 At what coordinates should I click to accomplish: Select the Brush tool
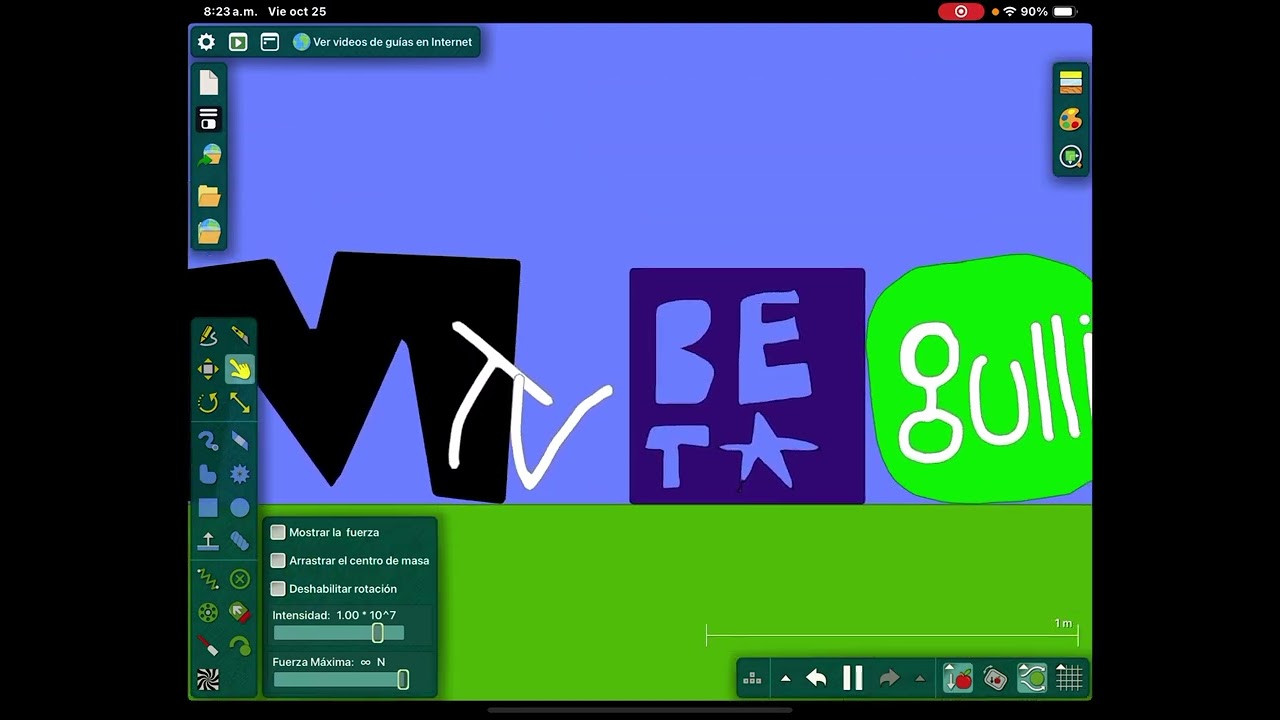pos(208,440)
